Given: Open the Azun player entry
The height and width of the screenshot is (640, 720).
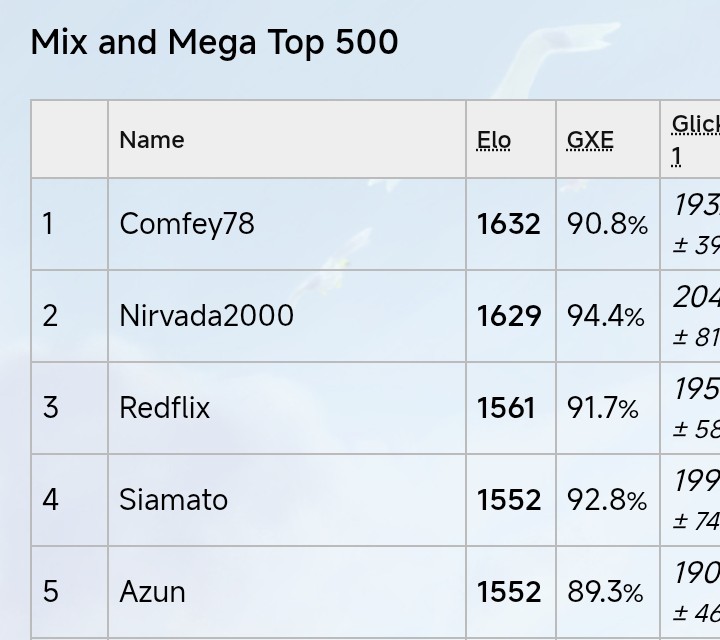Looking at the screenshot, I should click(152, 592).
